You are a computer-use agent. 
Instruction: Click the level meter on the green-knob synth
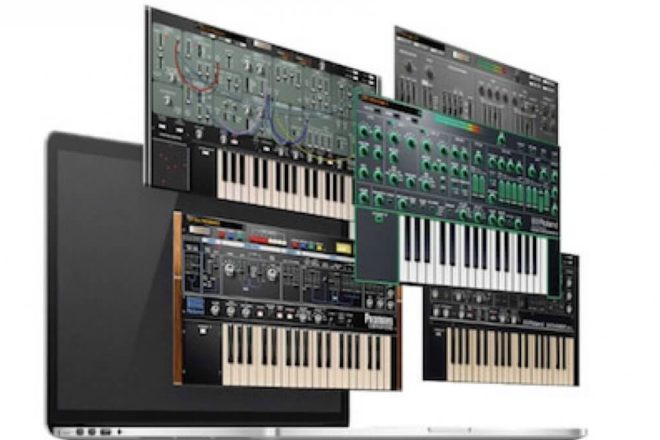pyautogui.click(x=458, y=125)
